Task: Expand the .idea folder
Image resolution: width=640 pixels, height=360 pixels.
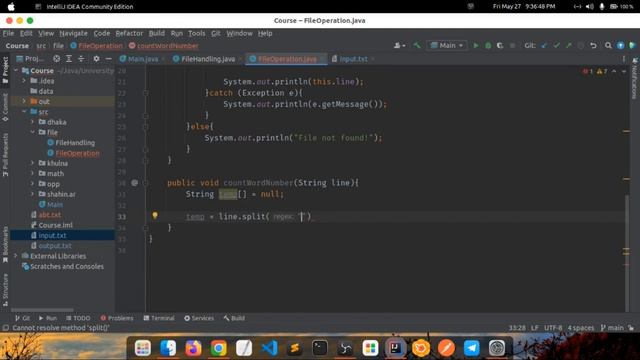Action: click(24, 81)
